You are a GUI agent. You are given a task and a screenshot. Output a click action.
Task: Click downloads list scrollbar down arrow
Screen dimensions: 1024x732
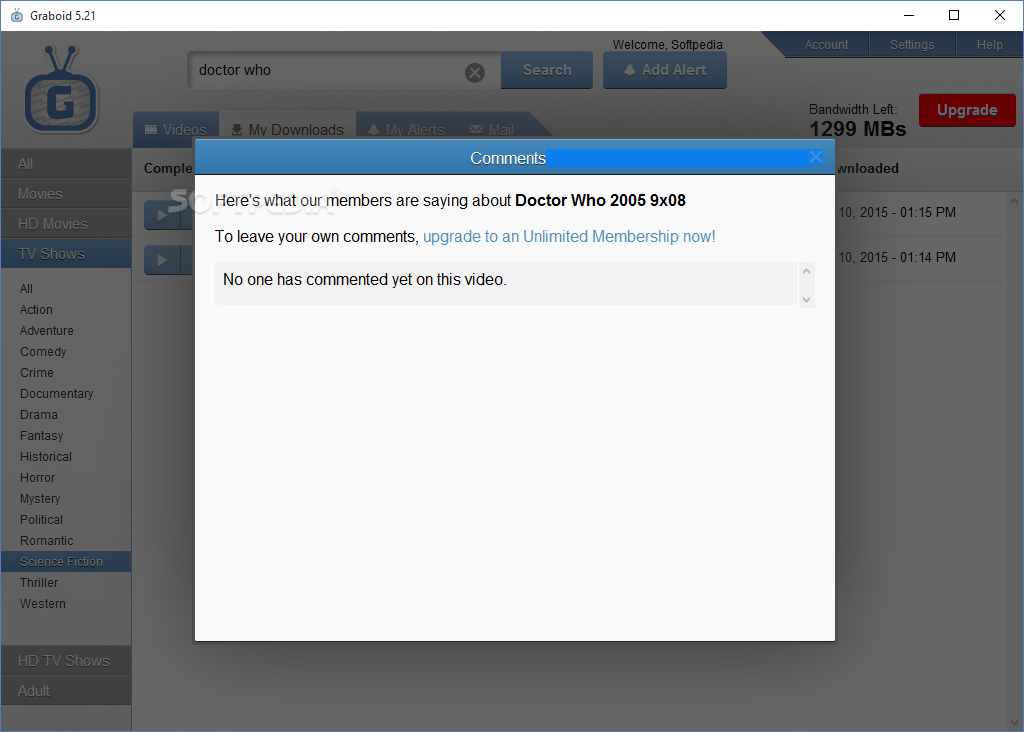coord(1014,723)
